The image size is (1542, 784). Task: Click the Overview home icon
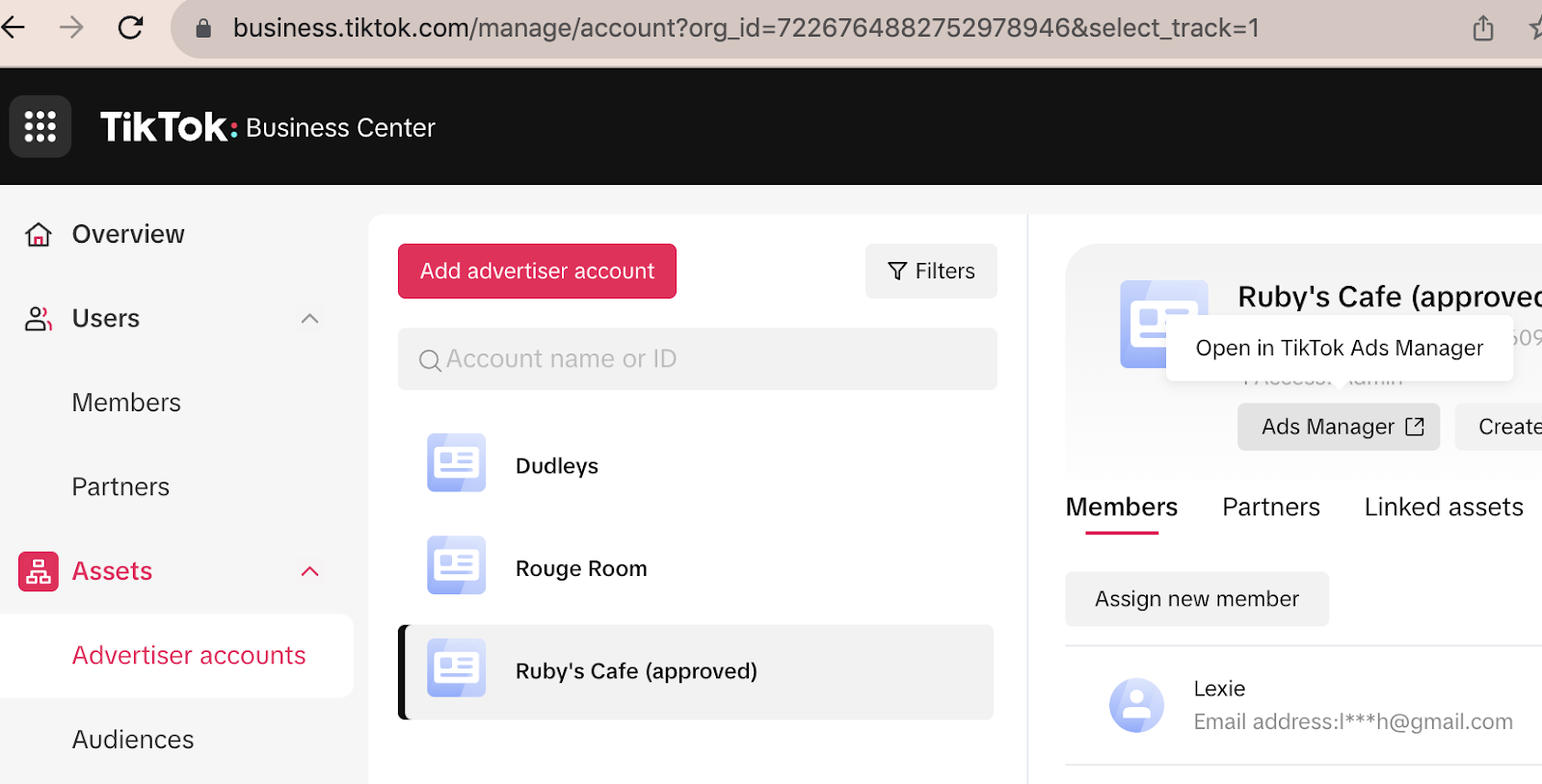39,234
